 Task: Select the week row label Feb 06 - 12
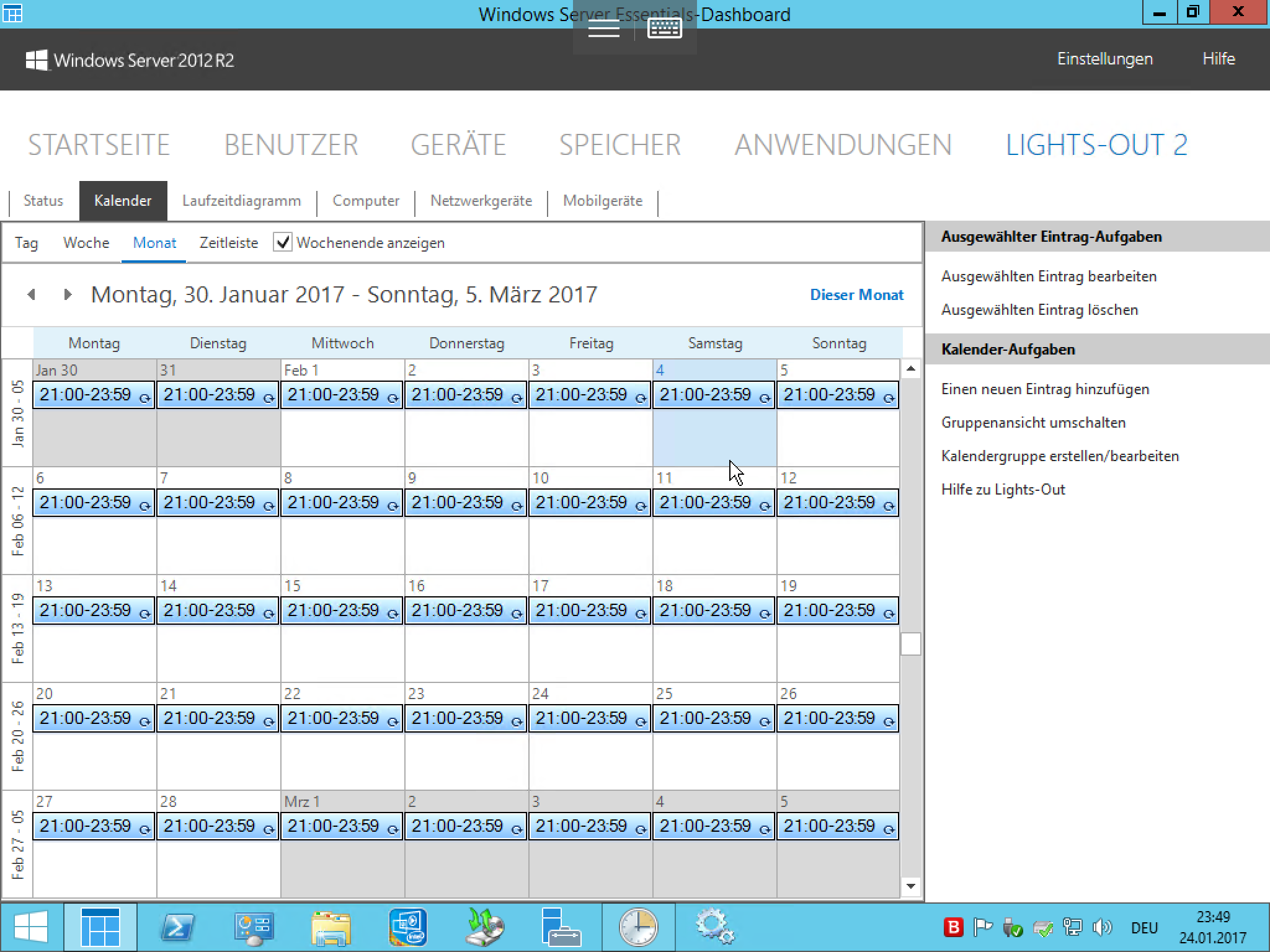coord(17,521)
